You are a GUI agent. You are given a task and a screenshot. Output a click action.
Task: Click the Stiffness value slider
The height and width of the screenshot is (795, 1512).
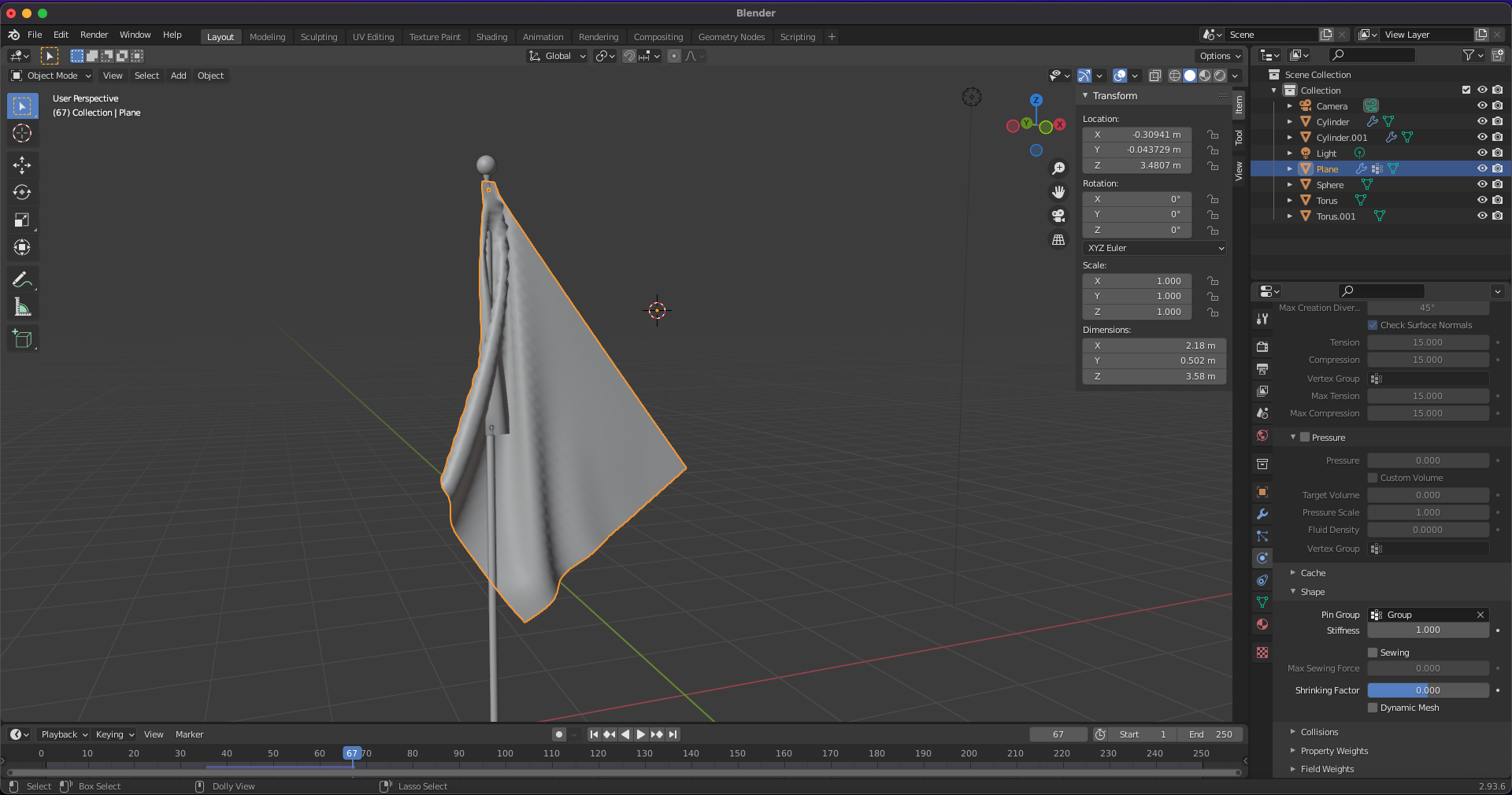click(1428, 630)
